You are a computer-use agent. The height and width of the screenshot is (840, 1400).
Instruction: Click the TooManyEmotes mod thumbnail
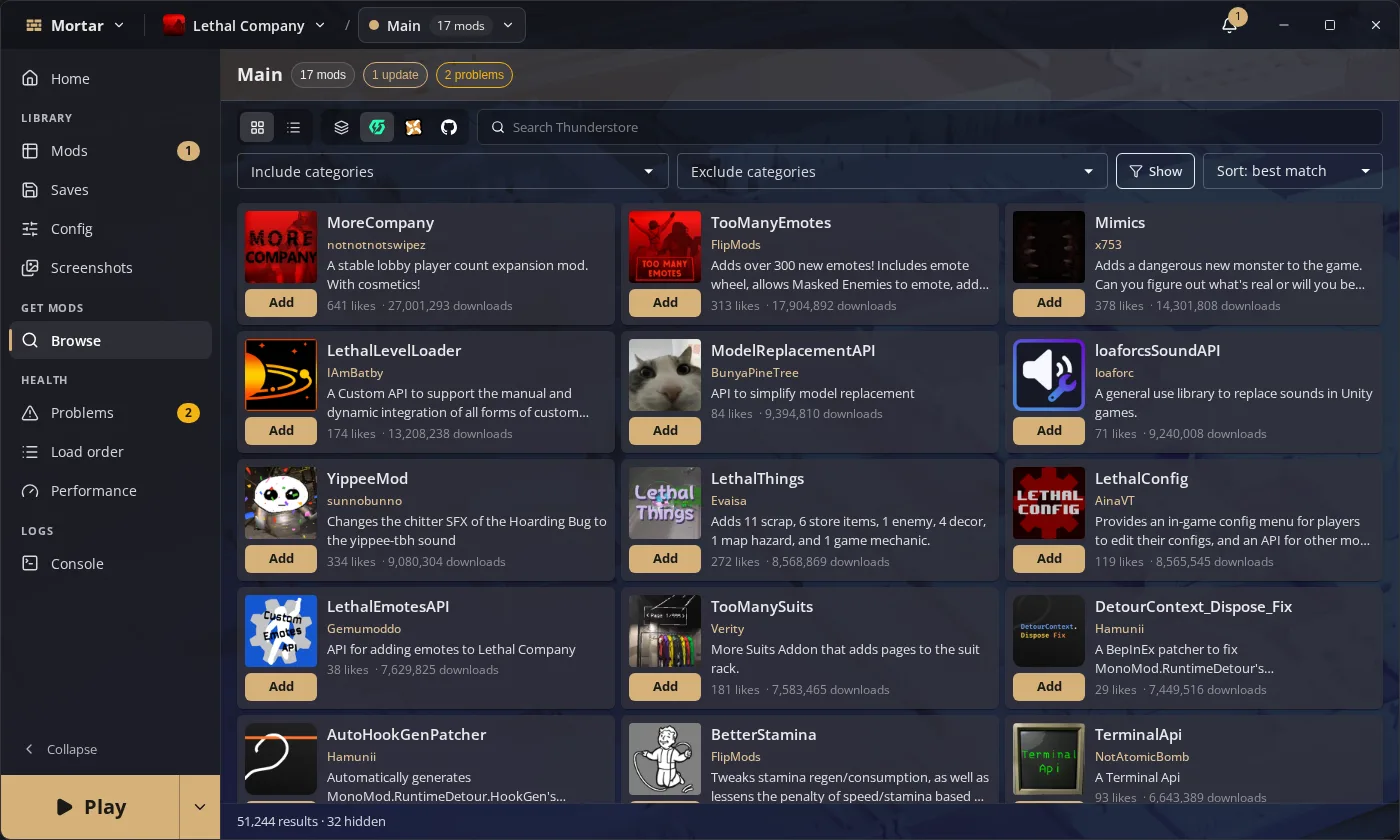point(665,247)
